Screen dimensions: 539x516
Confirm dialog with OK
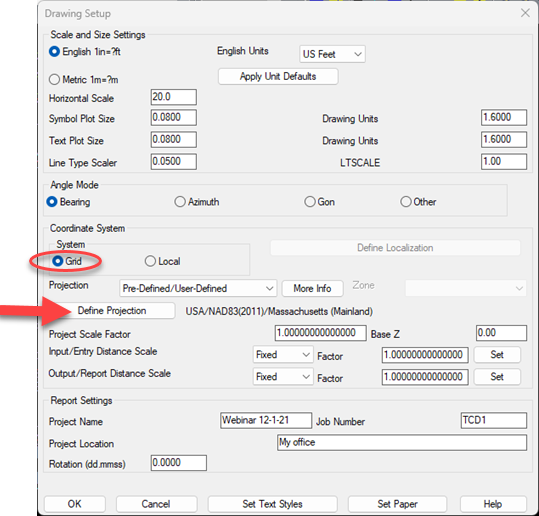[x=75, y=504]
